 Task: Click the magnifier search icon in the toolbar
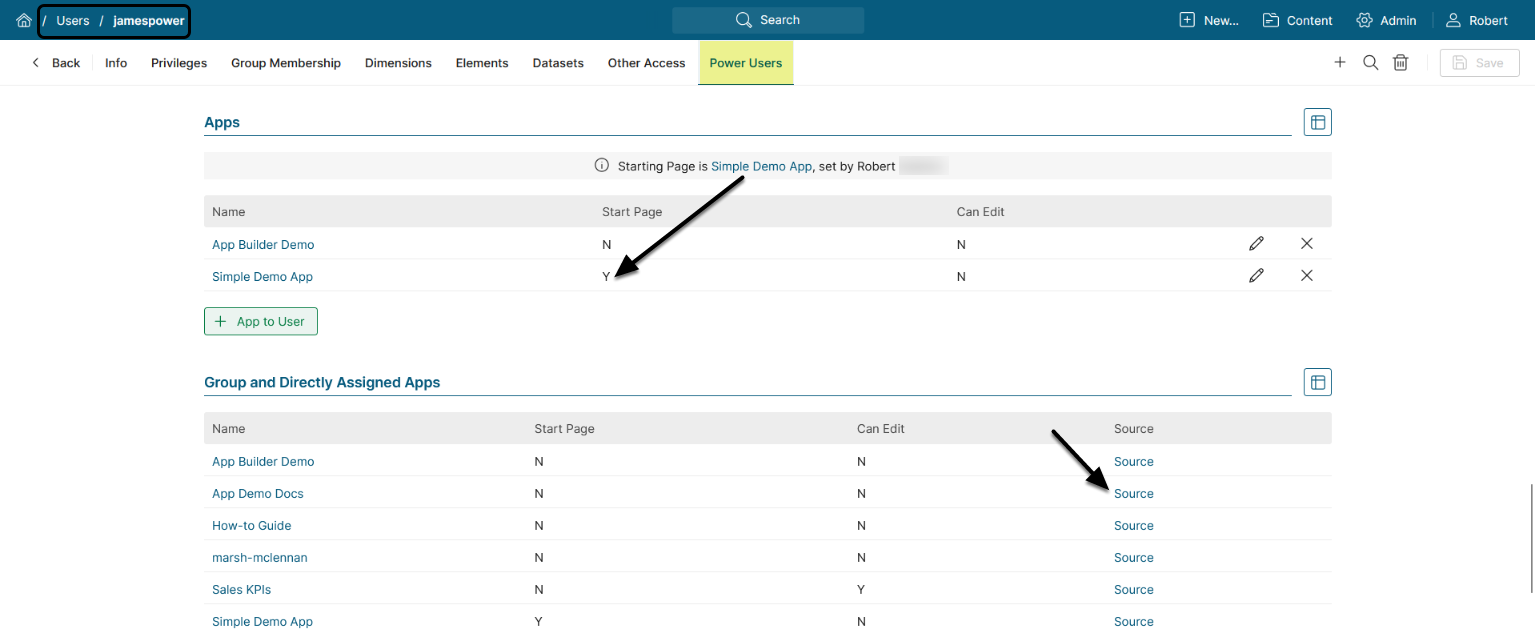(x=1370, y=63)
